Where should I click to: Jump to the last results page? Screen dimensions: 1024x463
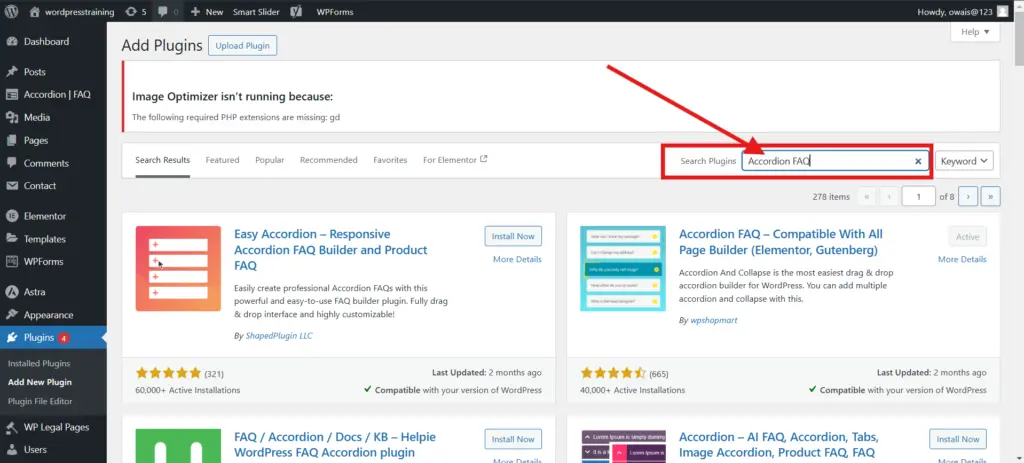991,197
